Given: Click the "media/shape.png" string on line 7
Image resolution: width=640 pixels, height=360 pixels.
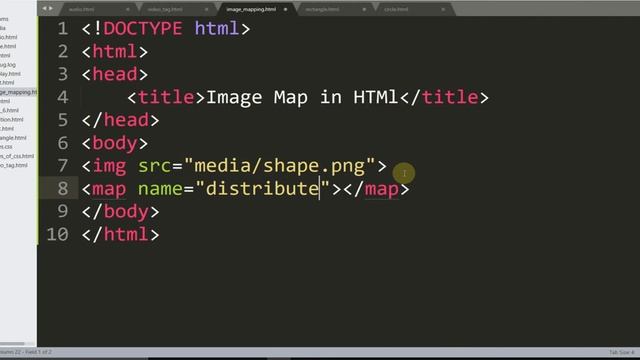Looking at the screenshot, I should [x=279, y=166].
